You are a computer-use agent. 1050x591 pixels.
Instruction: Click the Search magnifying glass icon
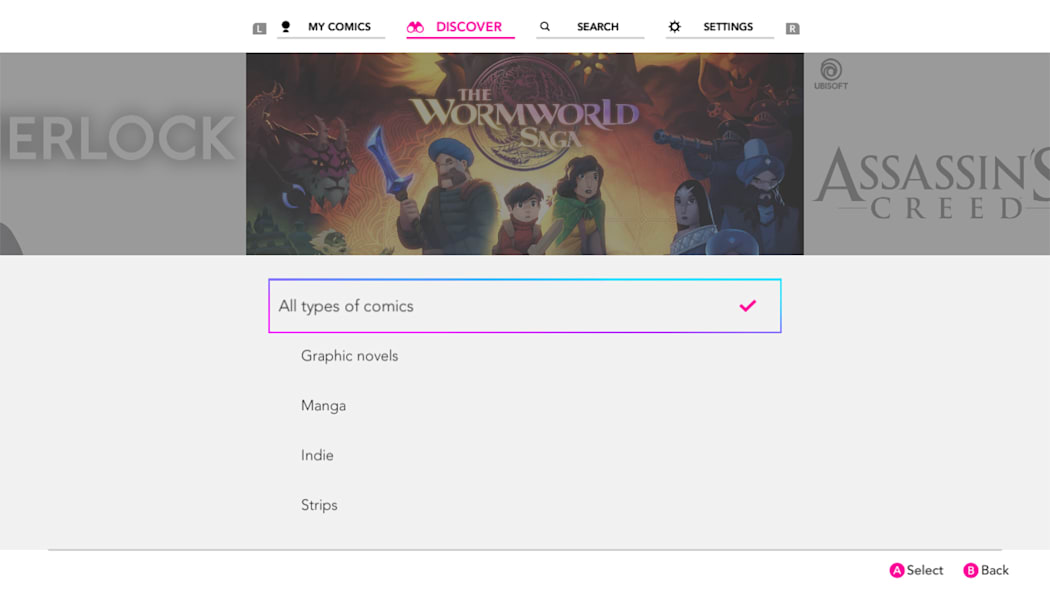pos(545,26)
